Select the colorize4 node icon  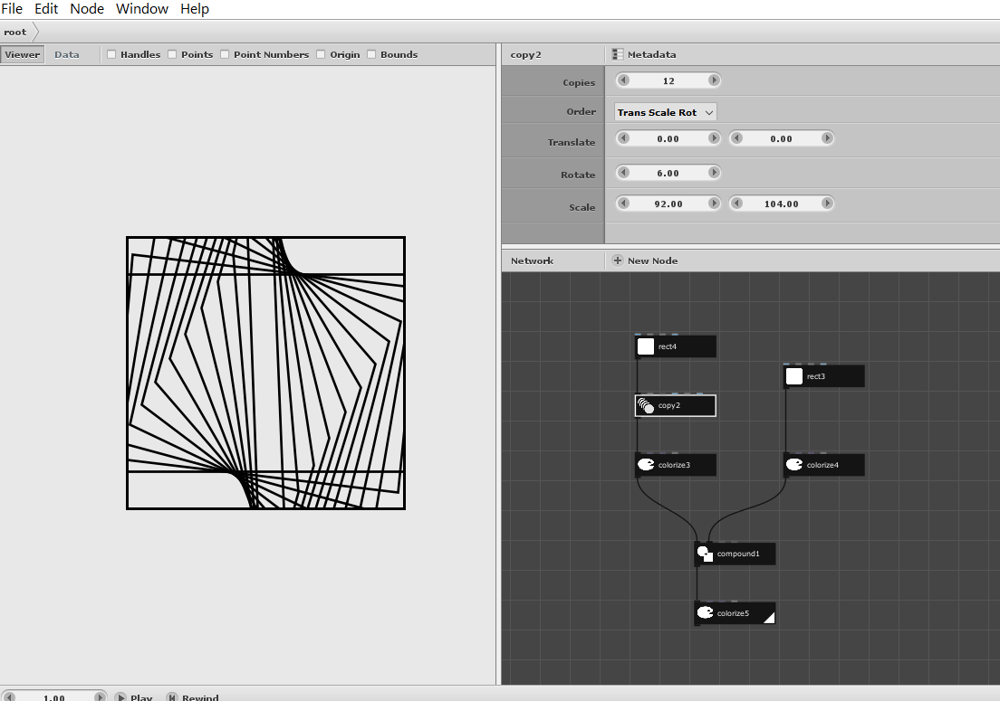click(x=794, y=465)
